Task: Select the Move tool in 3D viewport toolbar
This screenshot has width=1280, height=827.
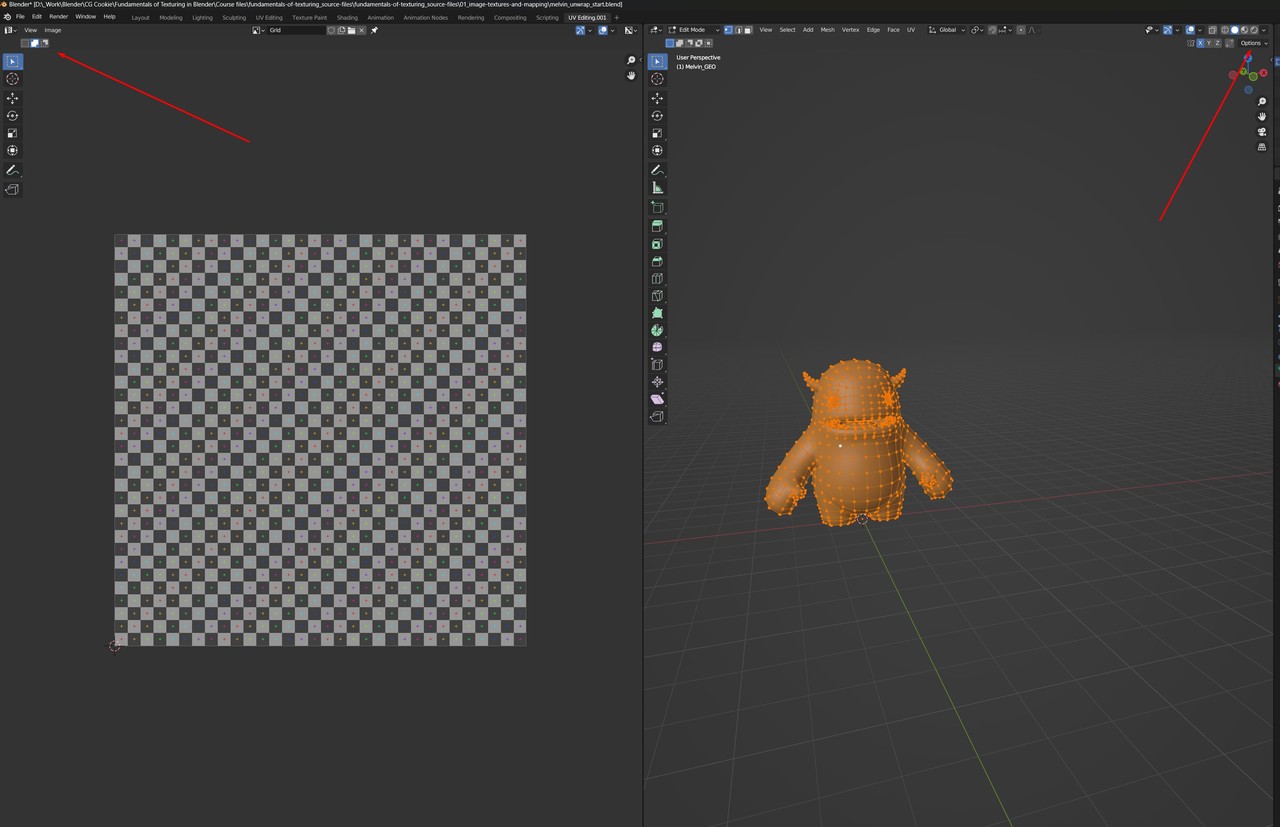Action: 657,98
